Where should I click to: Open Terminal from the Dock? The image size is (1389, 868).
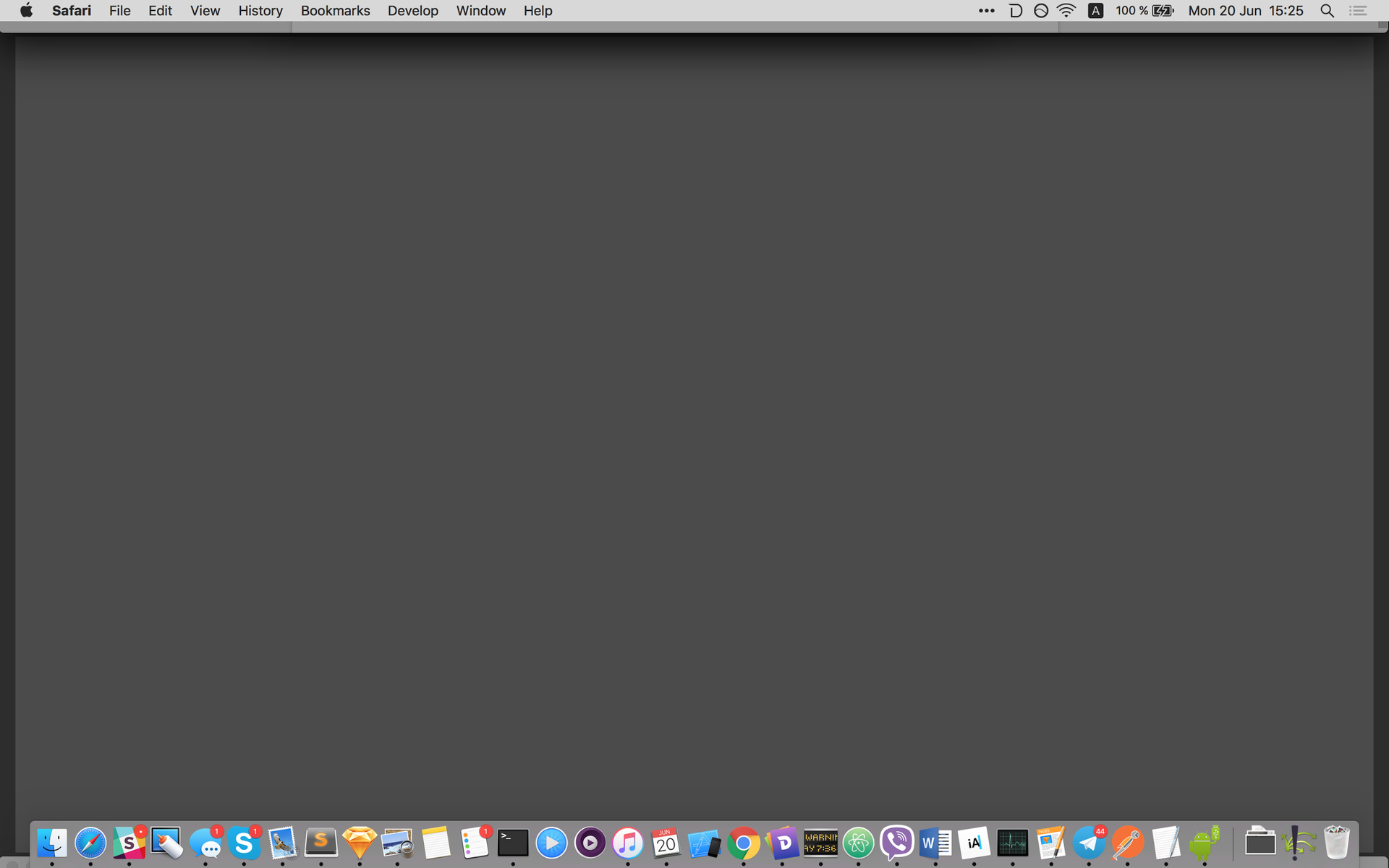(513, 843)
